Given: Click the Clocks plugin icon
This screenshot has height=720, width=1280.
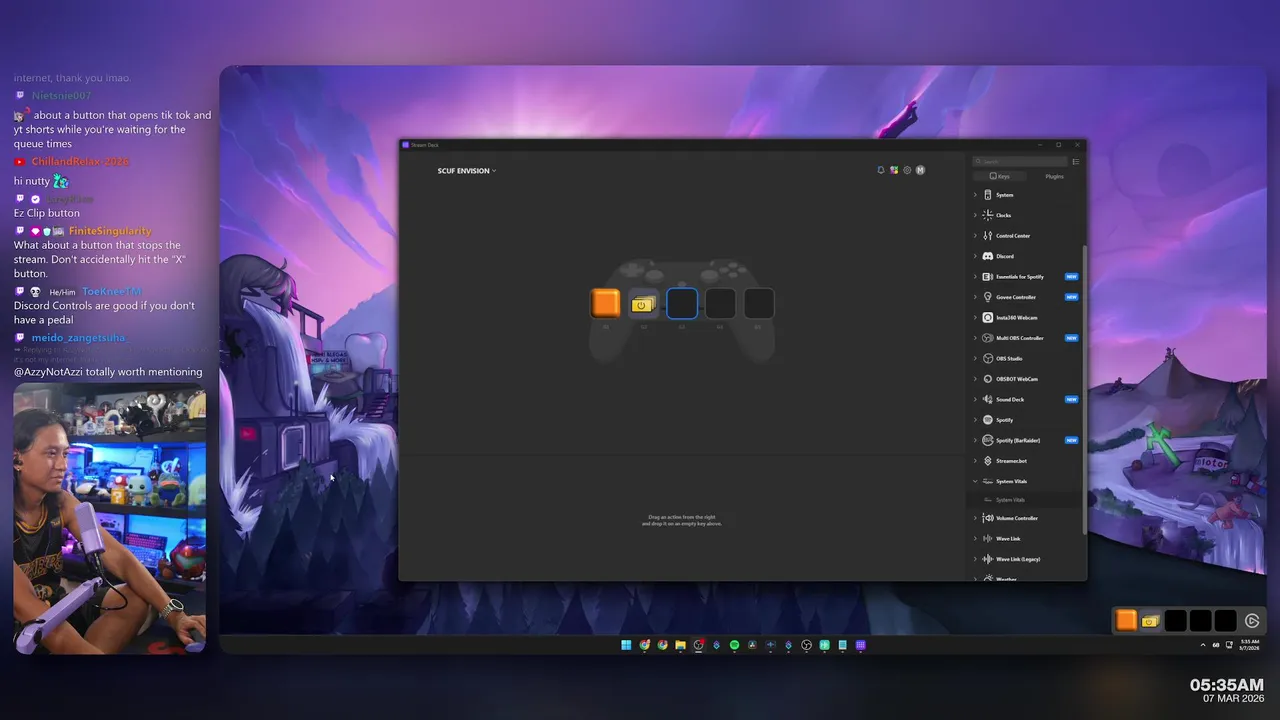Looking at the screenshot, I should click(x=988, y=215).
